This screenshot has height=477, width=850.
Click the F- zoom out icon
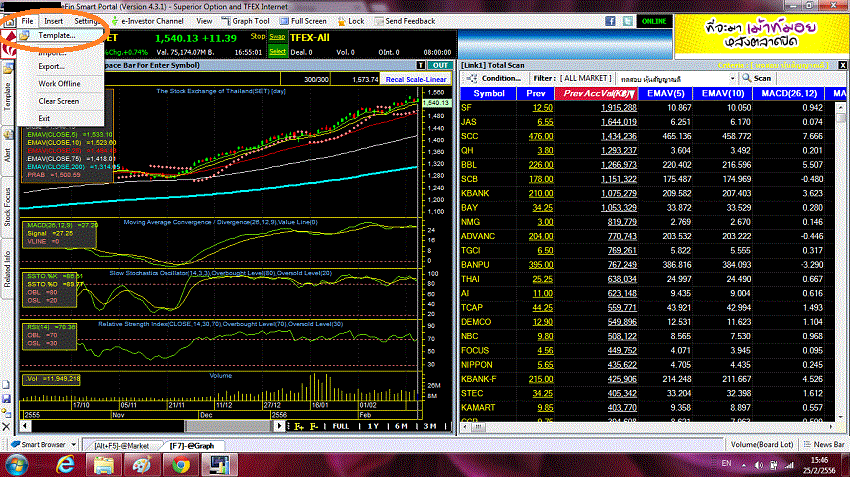coord(313,427)
